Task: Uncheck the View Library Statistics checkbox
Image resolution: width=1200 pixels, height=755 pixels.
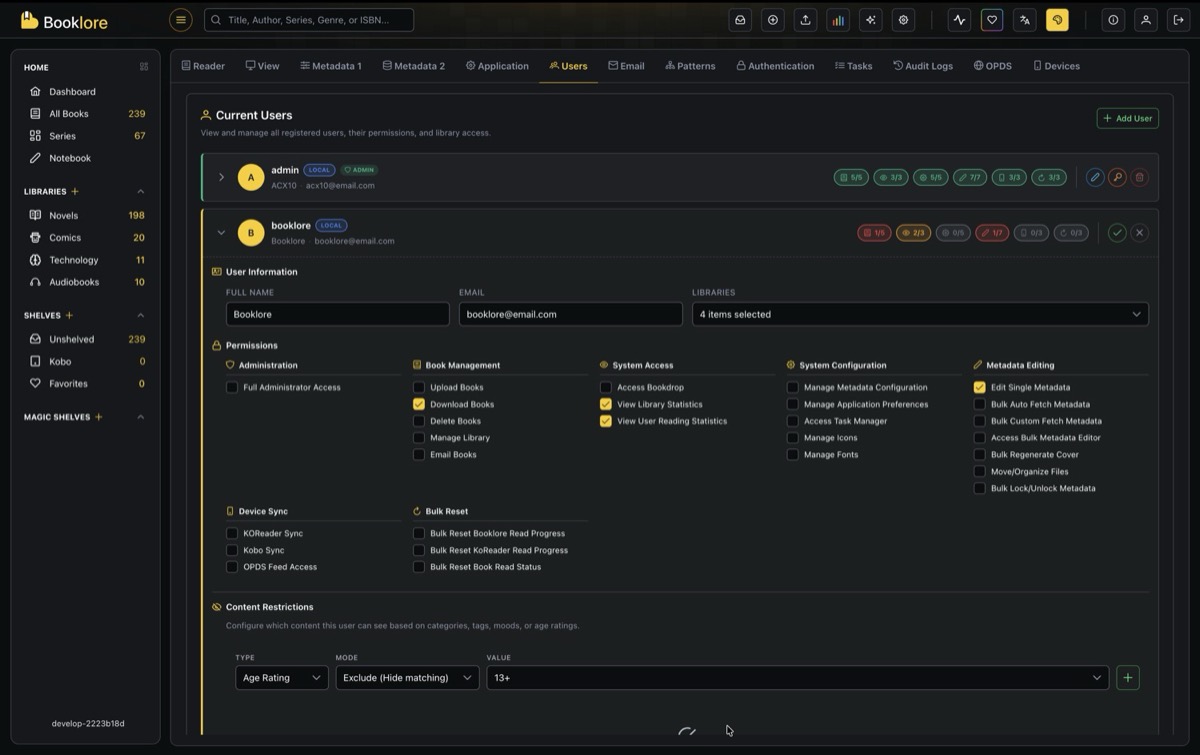Action: [606, 404]
